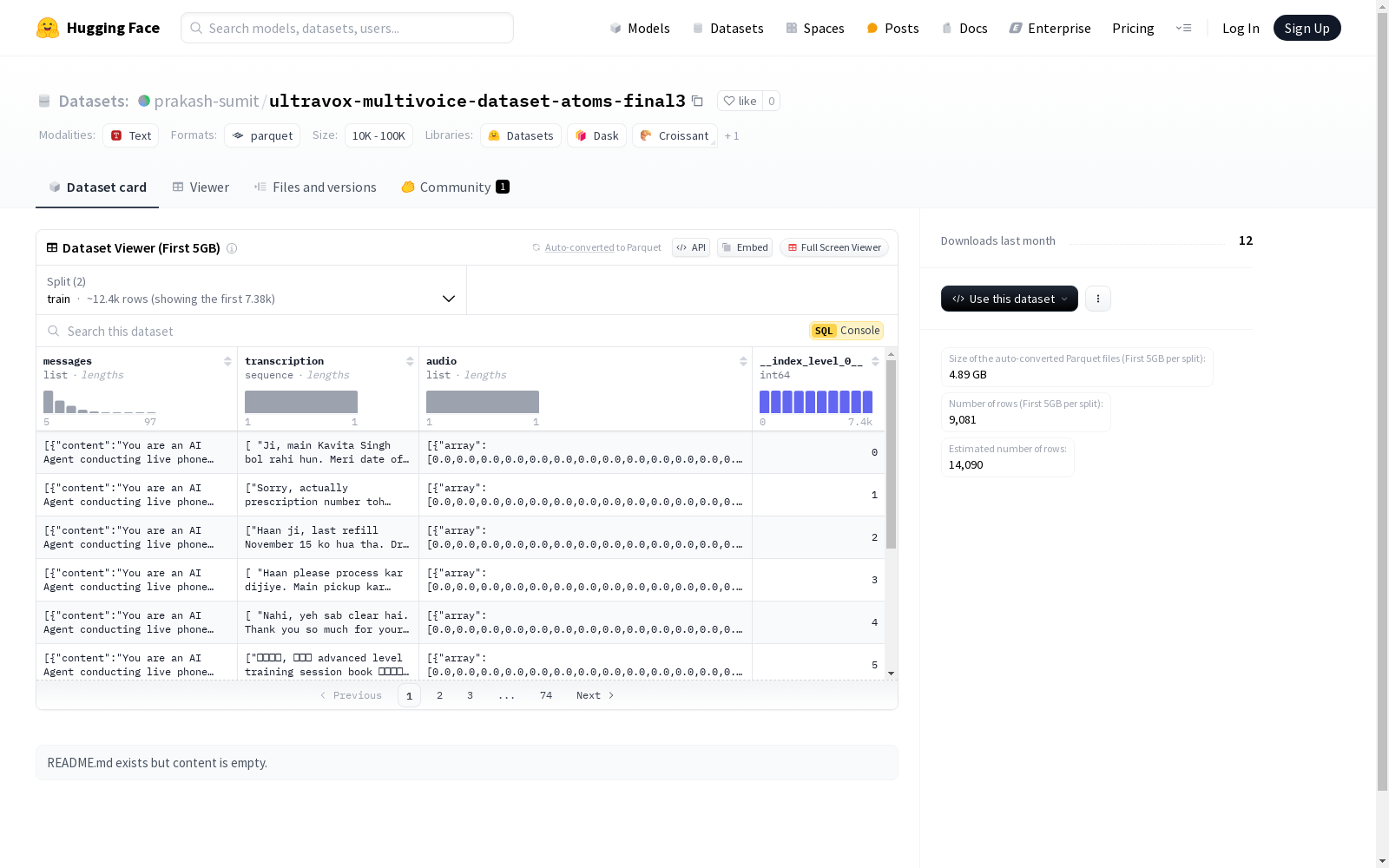
Task: Click the audio lengths histogram bar
Action: pos(483,402)
